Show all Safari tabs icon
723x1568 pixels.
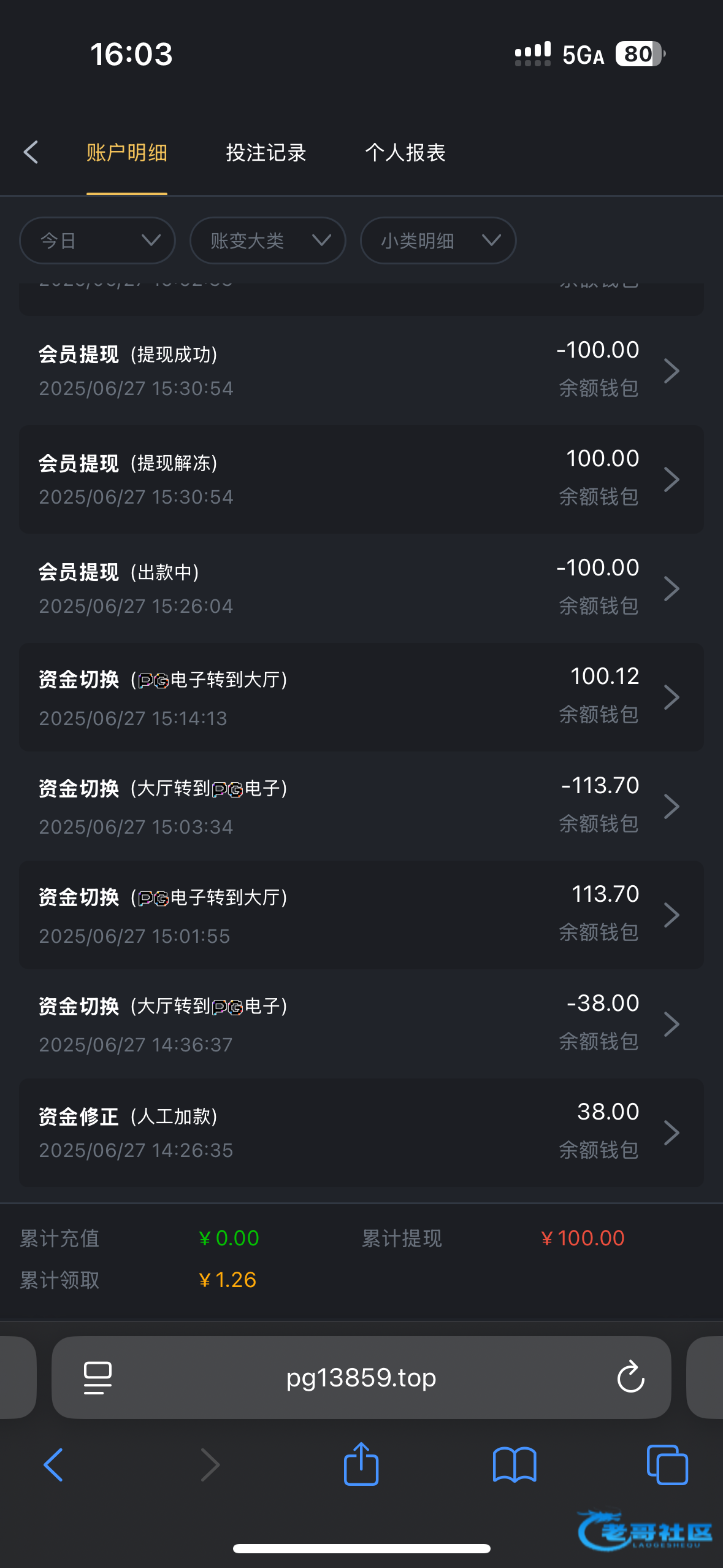point(667,1465)
